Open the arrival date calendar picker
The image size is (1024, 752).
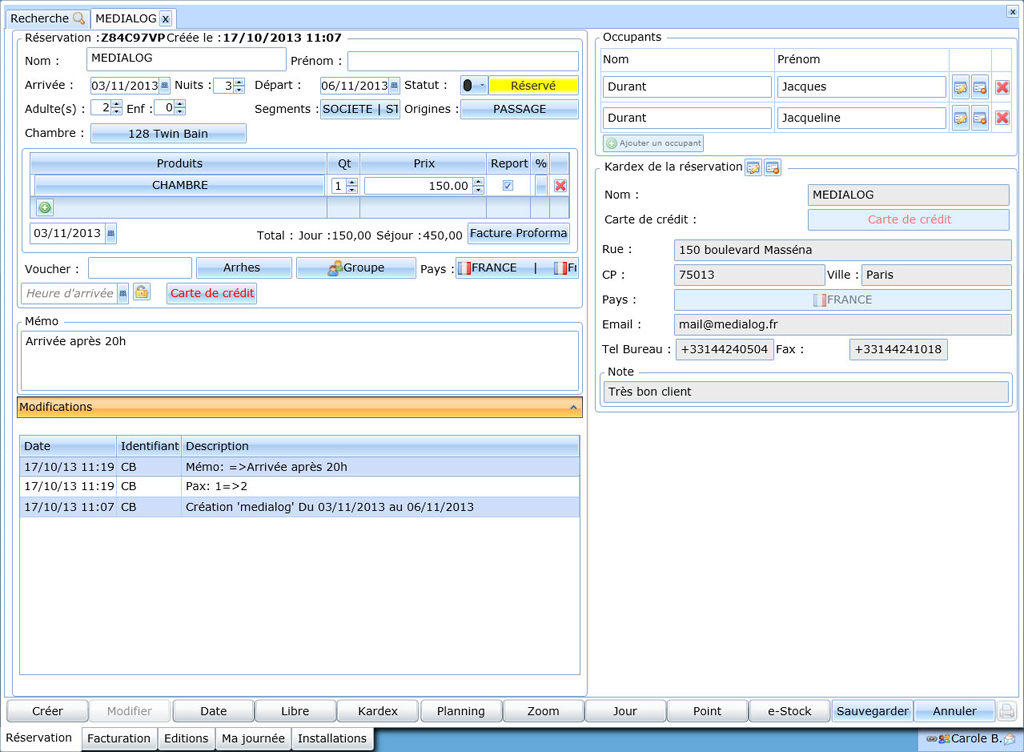(165, 86)
